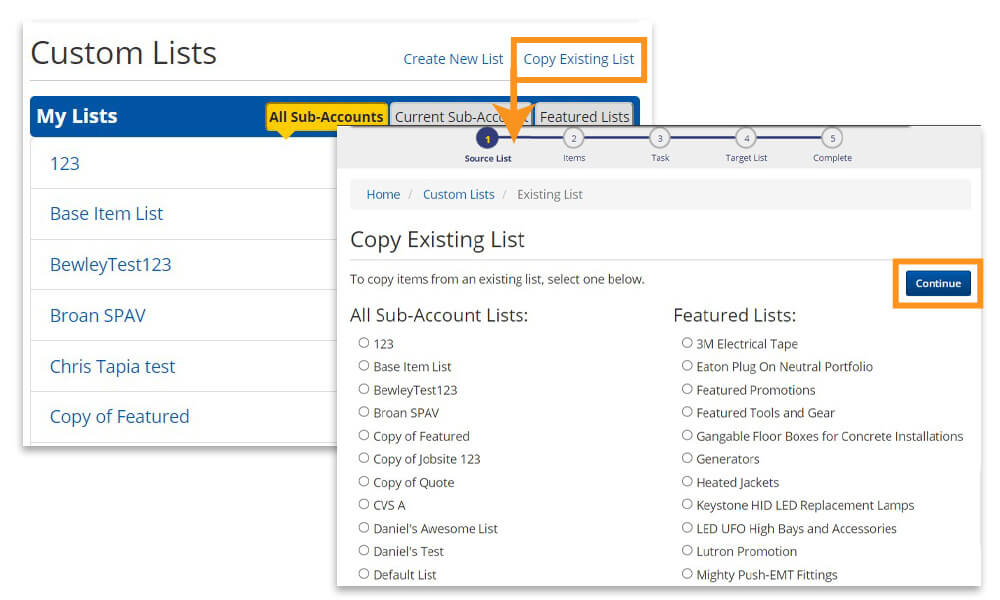Screen dimensions: 1000x600
Task: Open the Base Item List in My Lists
Action: tap(107, 214)
